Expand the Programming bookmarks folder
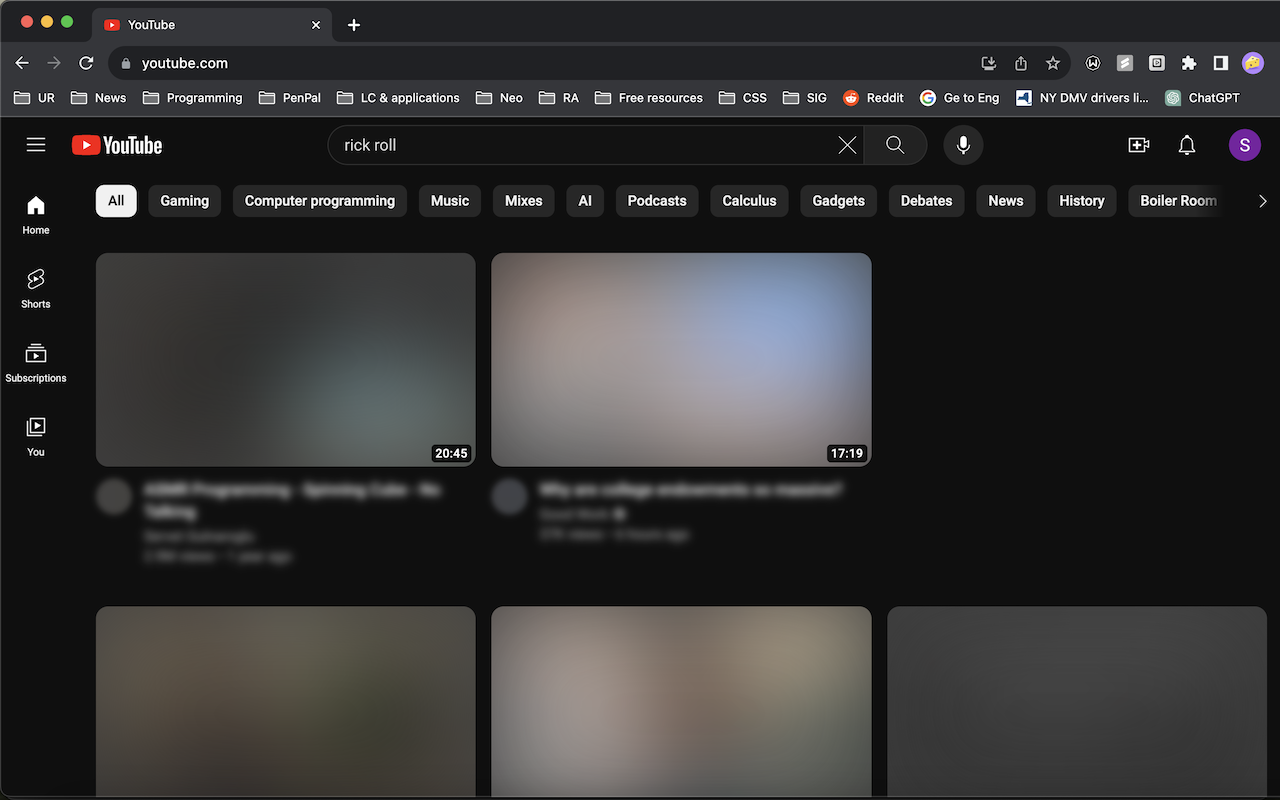 (192, 98)
